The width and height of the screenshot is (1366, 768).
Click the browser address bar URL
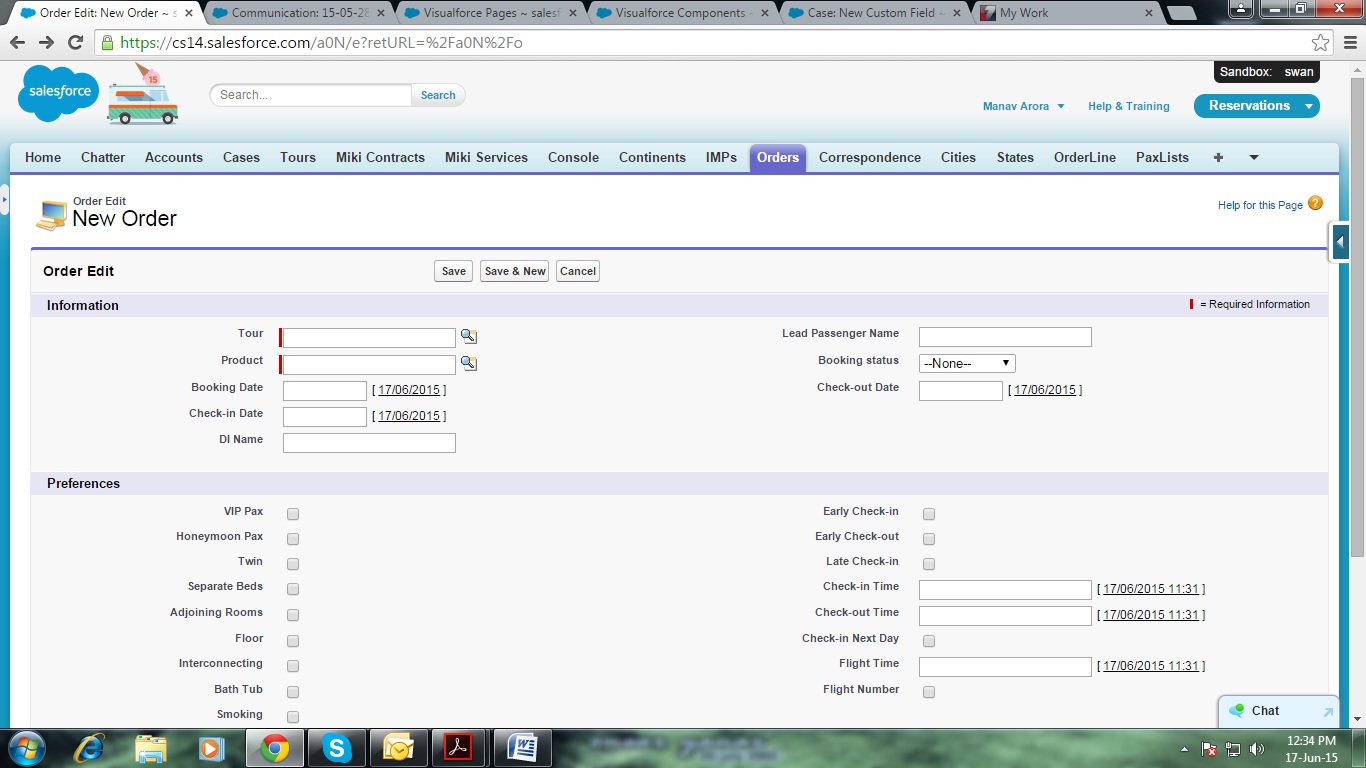[320, 43]
